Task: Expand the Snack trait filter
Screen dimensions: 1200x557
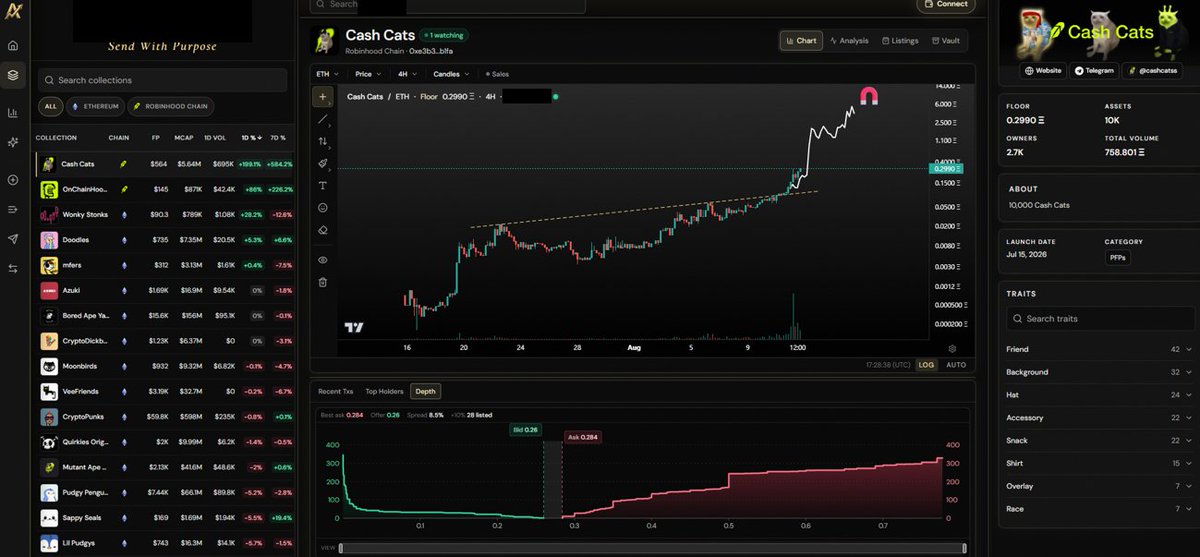Action: click(x=1099, y=440)
